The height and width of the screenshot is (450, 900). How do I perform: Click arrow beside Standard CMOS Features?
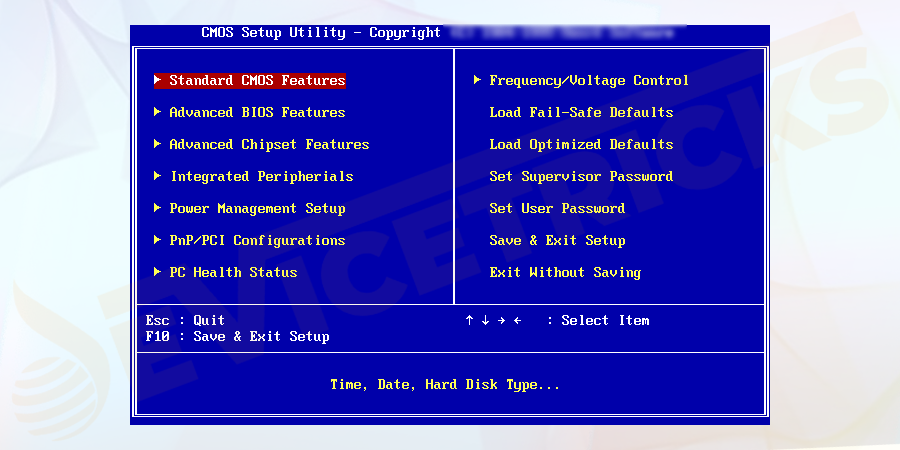[x=158, y=80]
